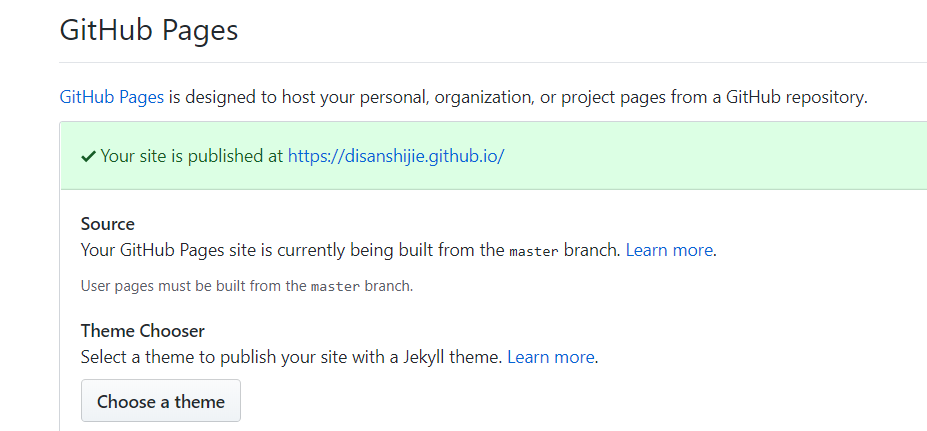Open Learn more link under Theme Chooser

[551, 357]
